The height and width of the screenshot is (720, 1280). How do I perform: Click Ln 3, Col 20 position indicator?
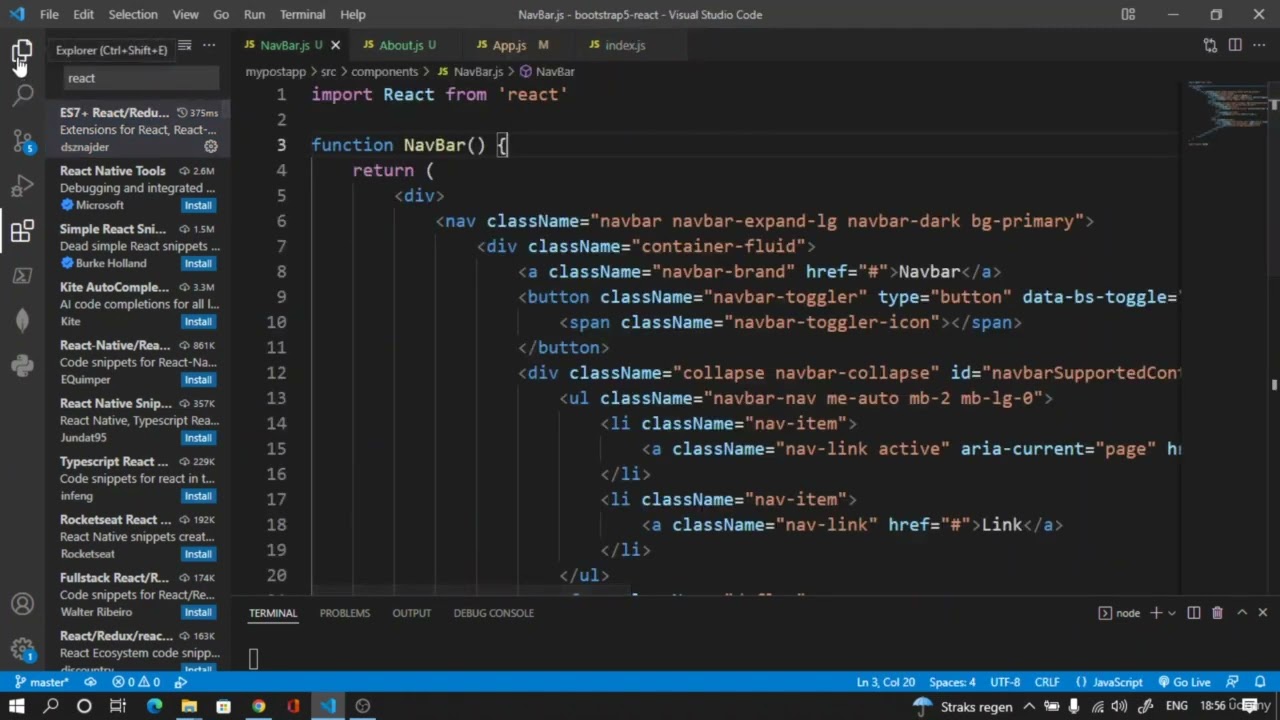pos(885,682)
